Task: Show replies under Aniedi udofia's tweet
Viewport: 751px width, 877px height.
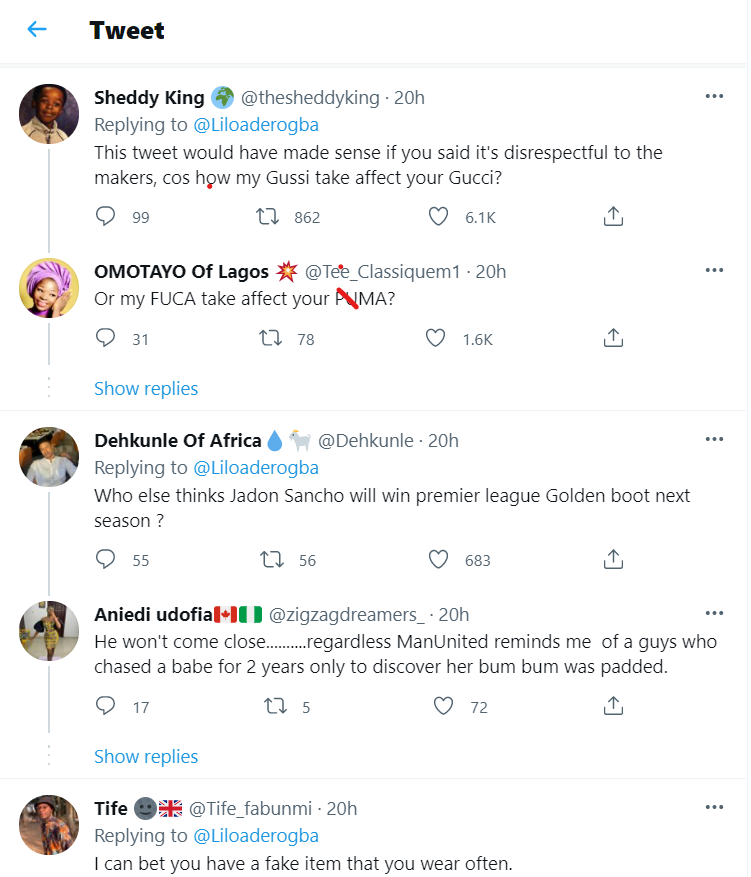Action: [x=146, y=757]
